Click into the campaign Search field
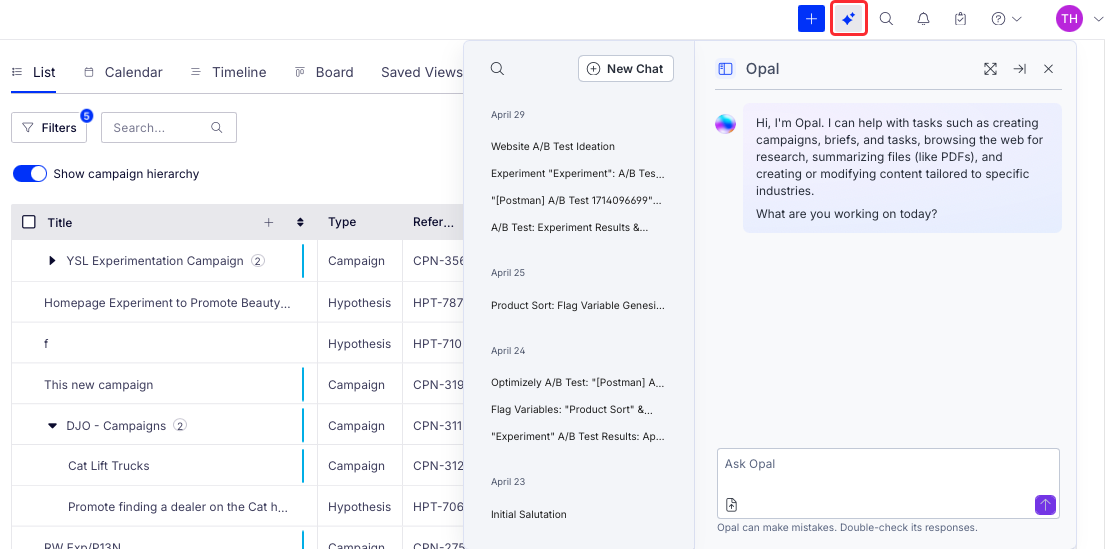The height and width of the screenshot is (549, 1105). 168,128
